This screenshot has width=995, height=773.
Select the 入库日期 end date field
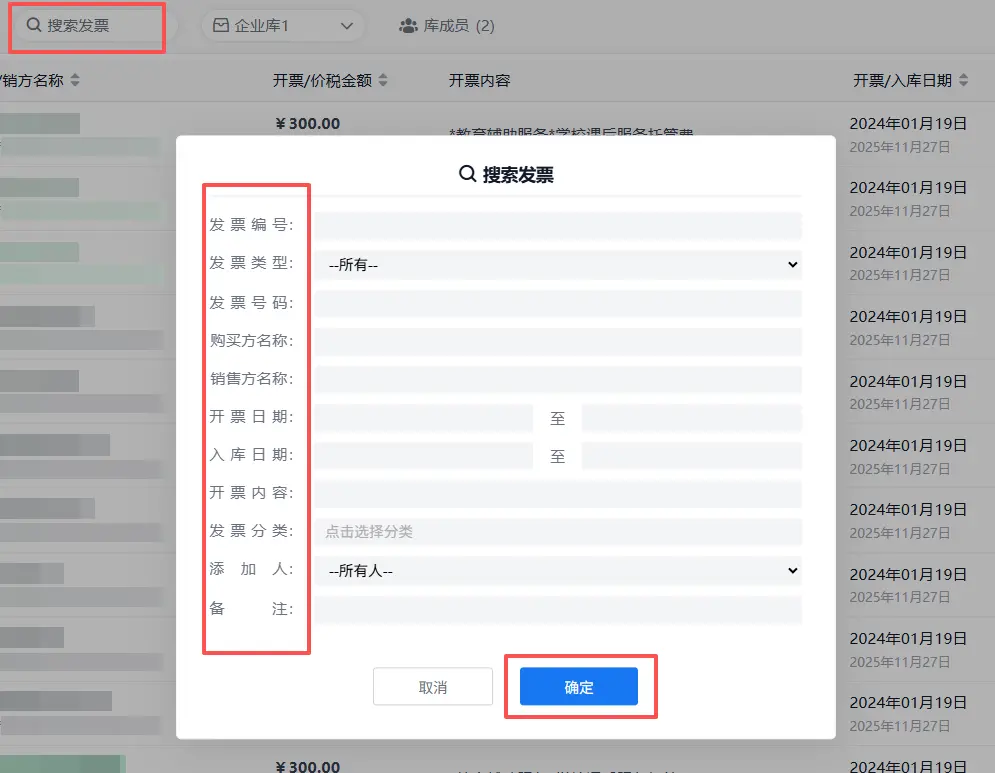coord(691,456)
